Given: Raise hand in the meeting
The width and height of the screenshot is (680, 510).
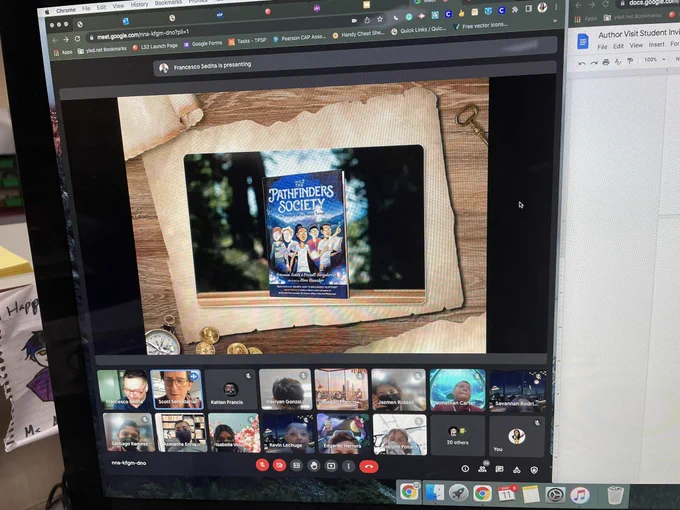Looking at the screenshot, I should click(314, 466).
